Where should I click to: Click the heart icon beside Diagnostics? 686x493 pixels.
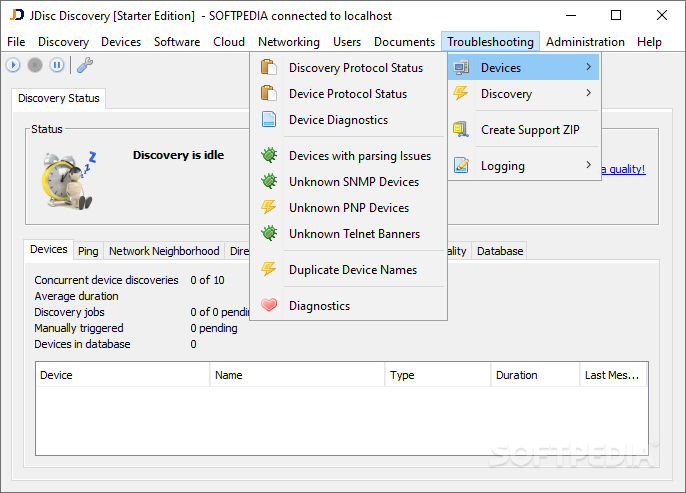[269, 305]
